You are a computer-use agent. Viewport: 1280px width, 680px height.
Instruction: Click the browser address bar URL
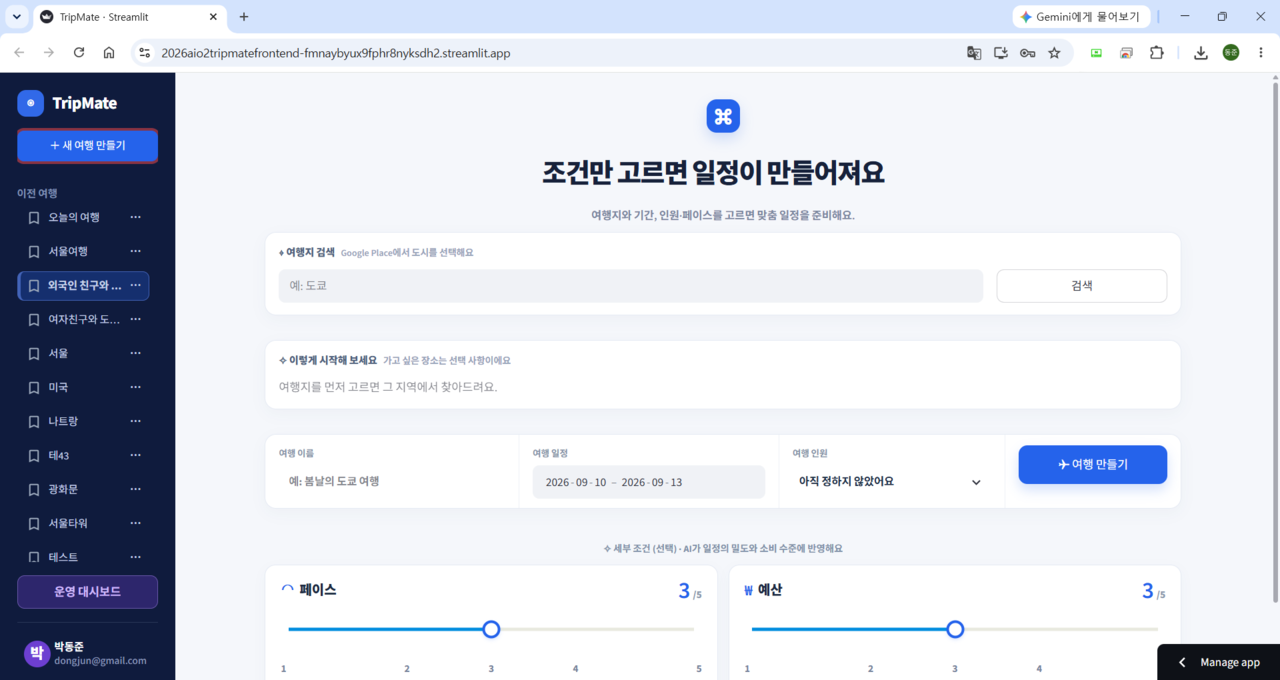[x=336, y=53]
